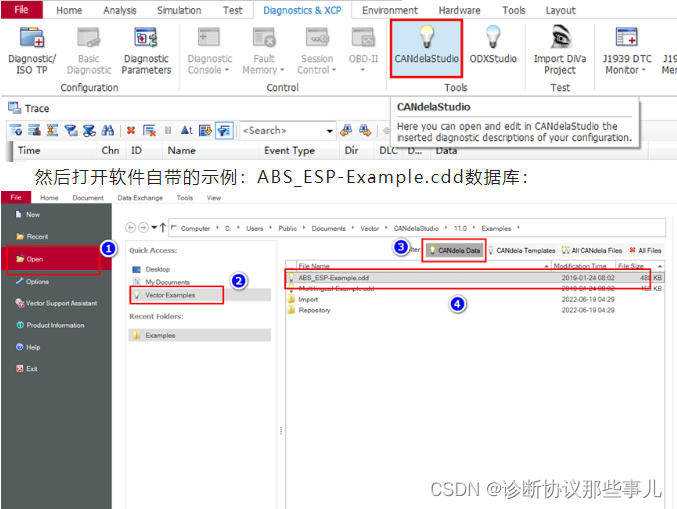The height and width of the screenshot is (509, 677).
Task: Open the Document menu in CANdelaStudio
Action: pos(88,198)
